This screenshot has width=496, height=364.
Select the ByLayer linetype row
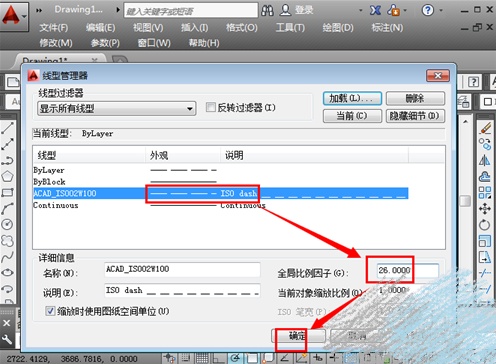(221, 170)
